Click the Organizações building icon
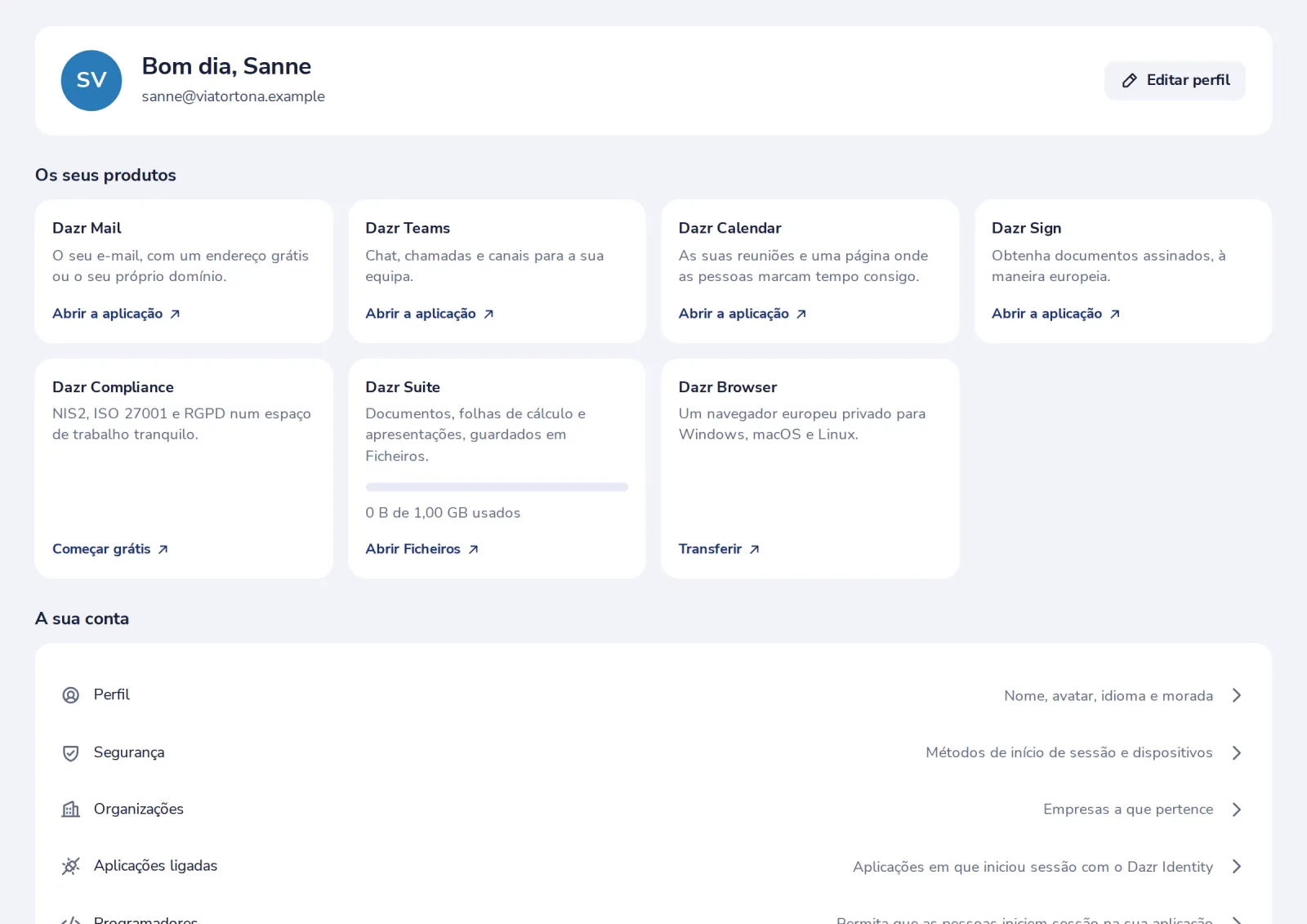 71,810
